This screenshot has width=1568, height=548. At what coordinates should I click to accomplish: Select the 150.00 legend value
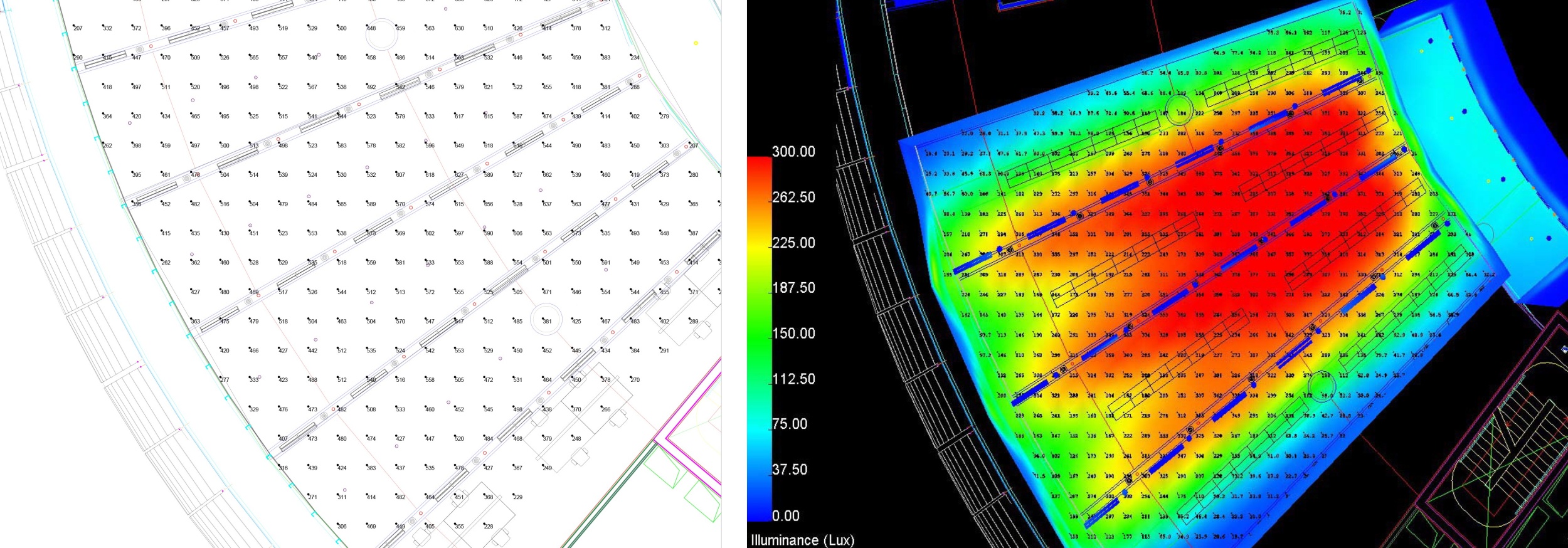tap(793, 334)
